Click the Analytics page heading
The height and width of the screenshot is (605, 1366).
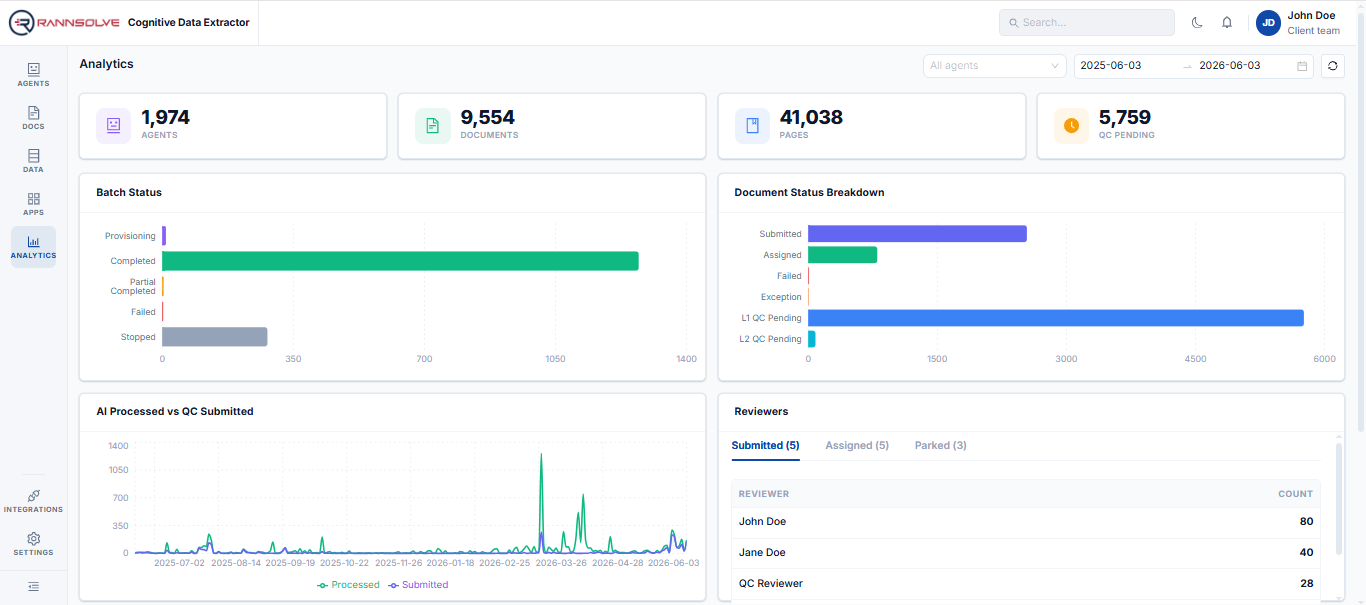107,64
